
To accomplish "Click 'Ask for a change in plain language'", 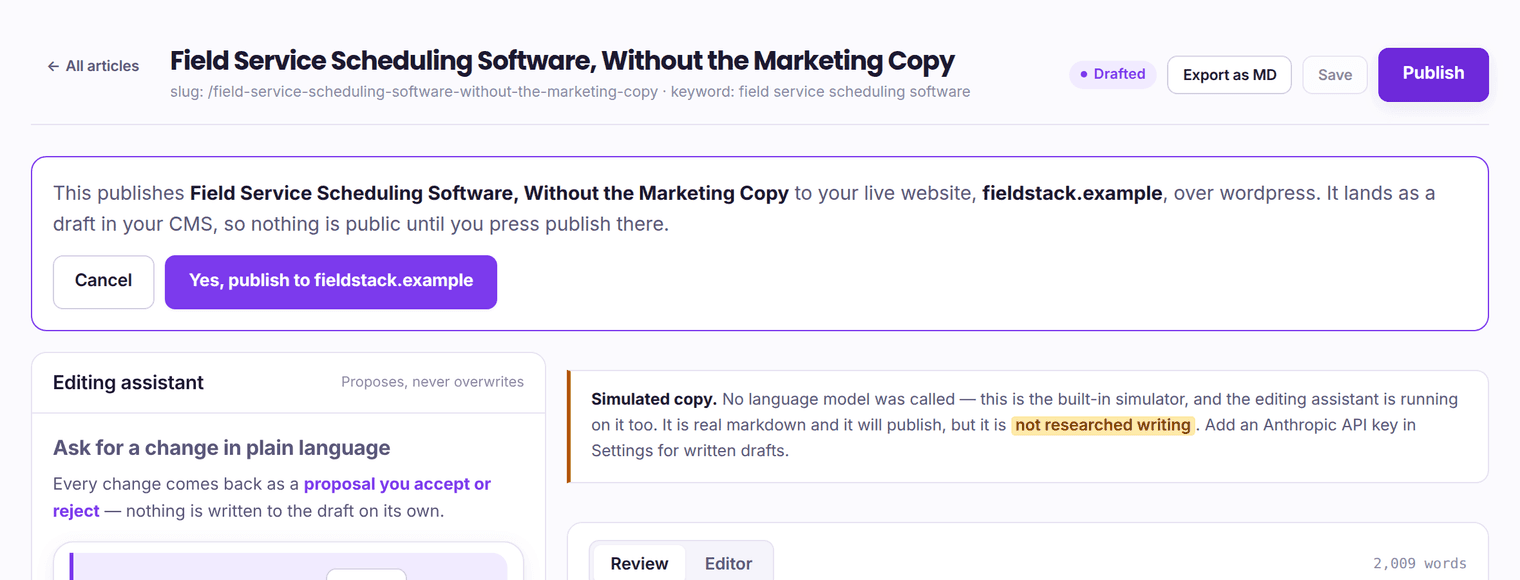I will coord(222,448).
